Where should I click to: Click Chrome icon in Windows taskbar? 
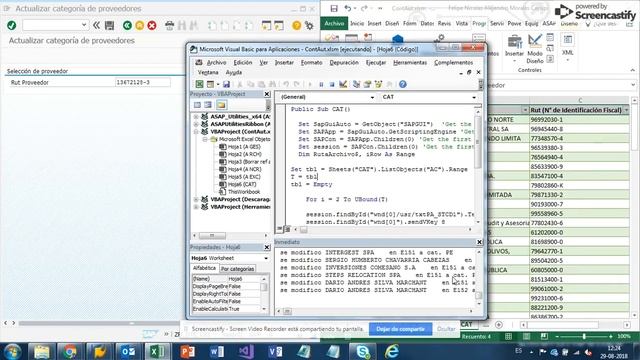pos(70,351)
